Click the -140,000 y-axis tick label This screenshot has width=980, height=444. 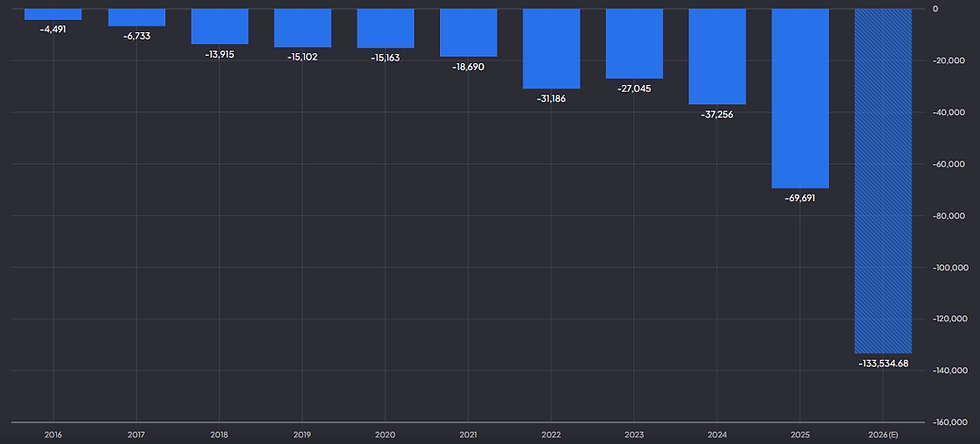pyautogui.click(x=951, y=371)
